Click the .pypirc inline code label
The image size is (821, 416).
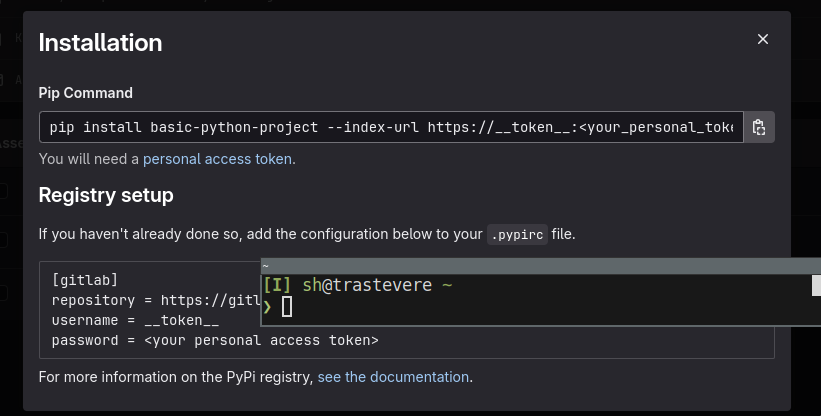515,235
